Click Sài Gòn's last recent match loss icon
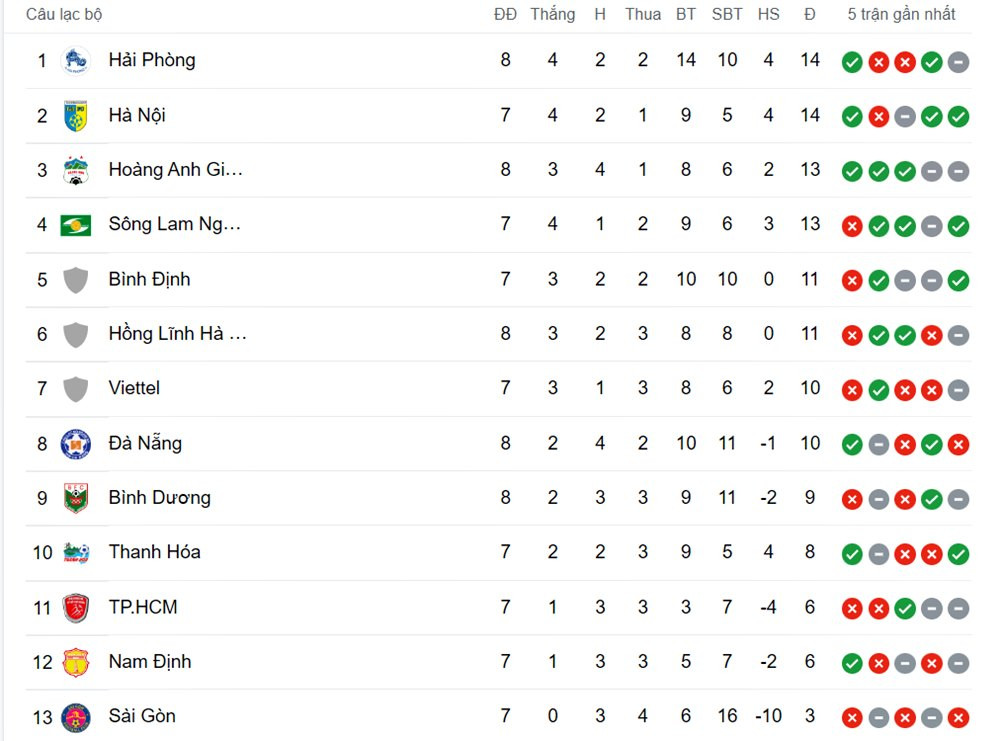1000x741 pixels. [x=958, y=717]
